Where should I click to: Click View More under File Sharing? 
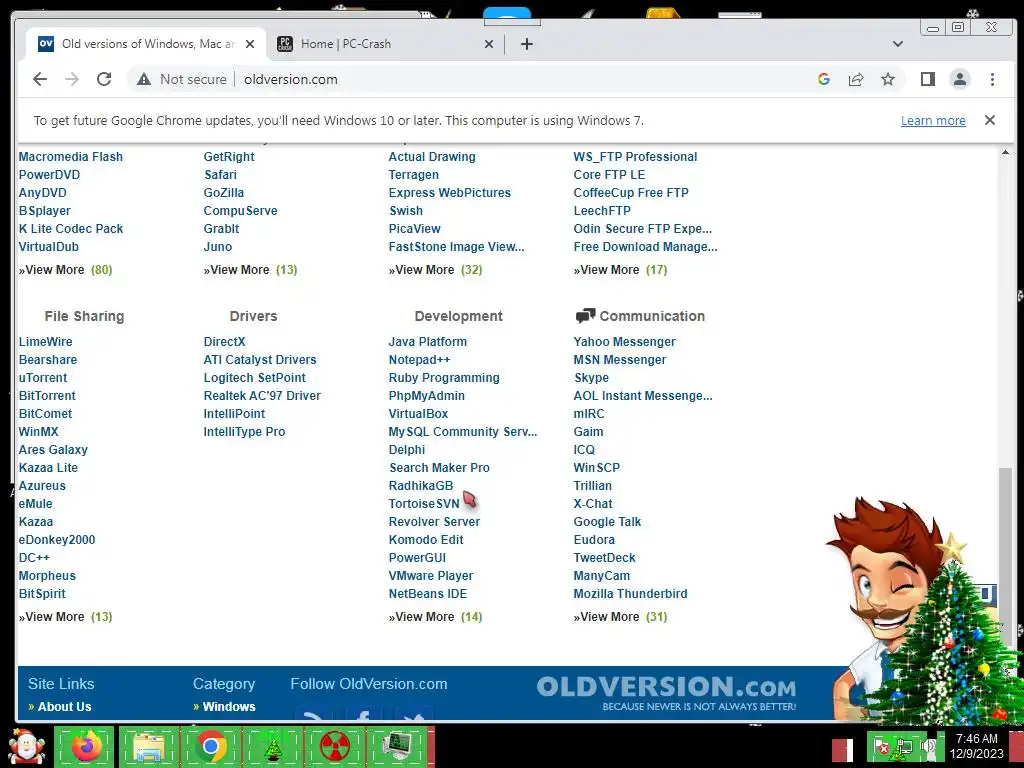65,616
